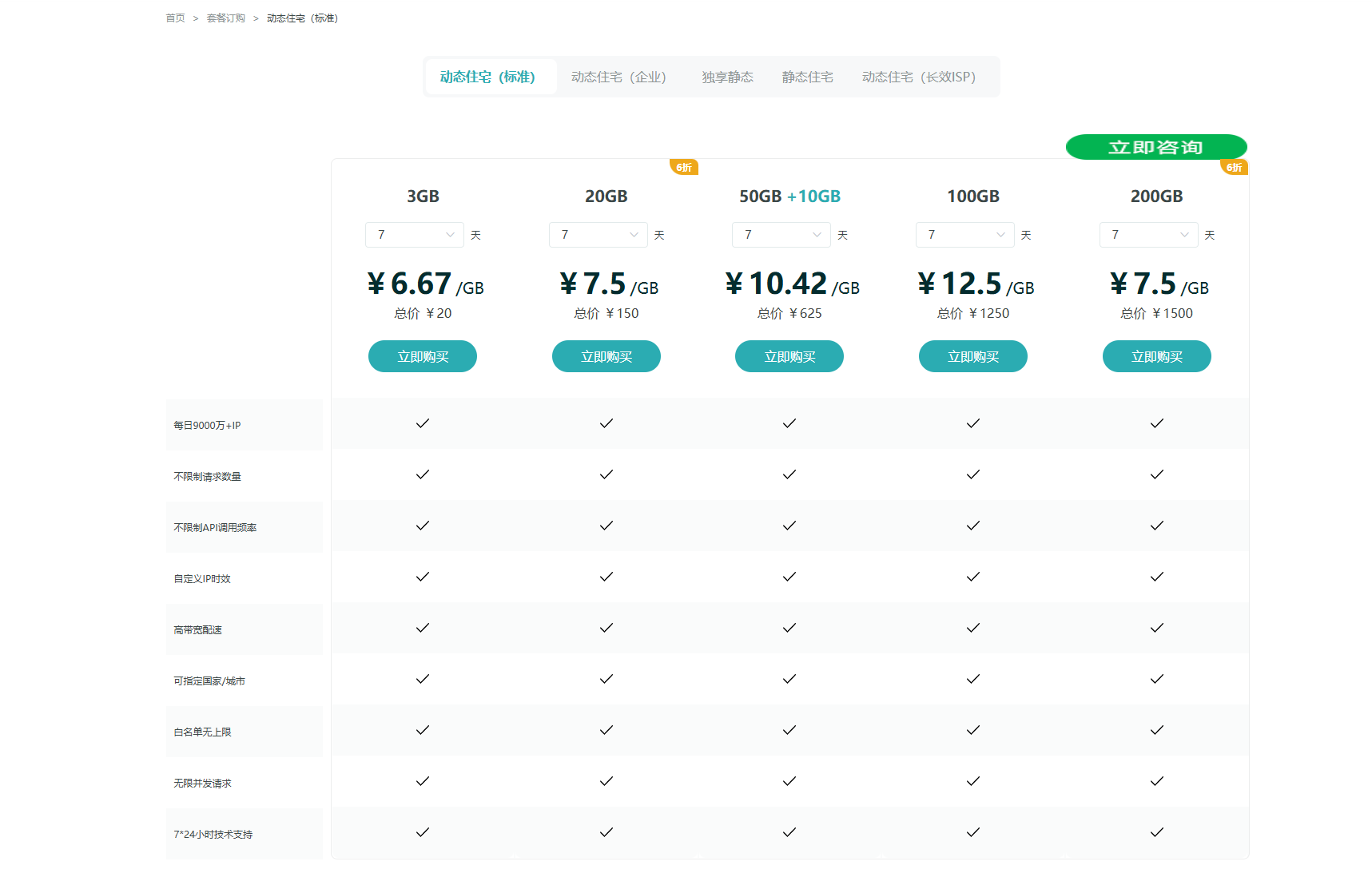Open the 首页 breadcrumb link
The image size is (1372, 877).
coord(175,18)
